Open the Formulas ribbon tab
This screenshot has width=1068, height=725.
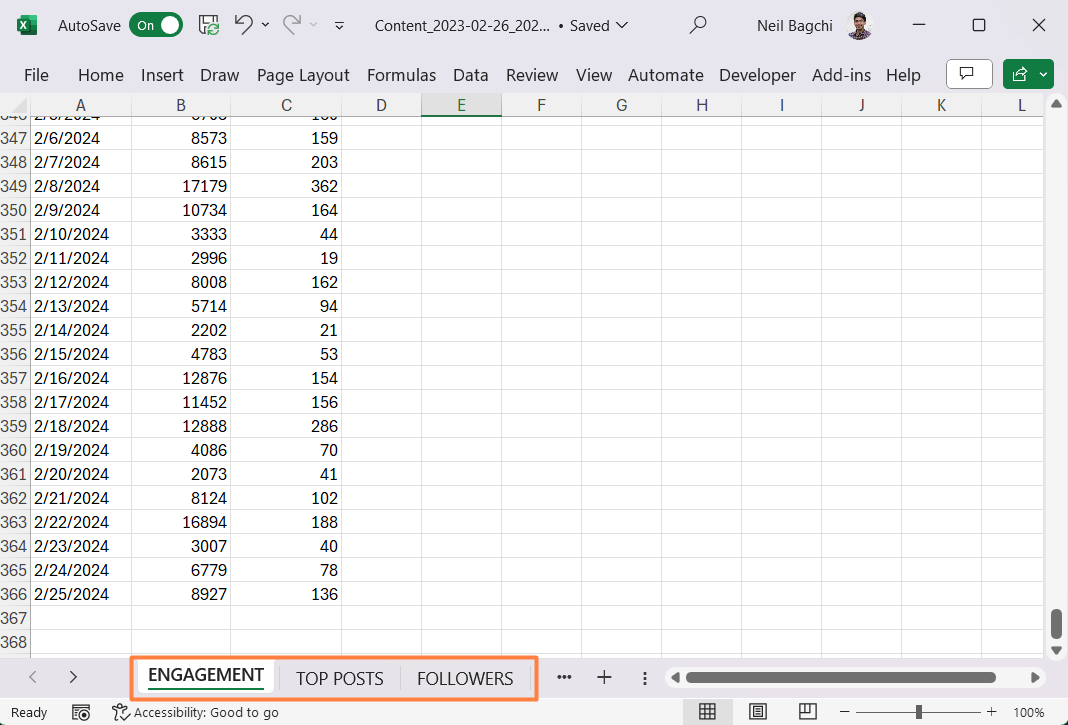coord(401,74)
